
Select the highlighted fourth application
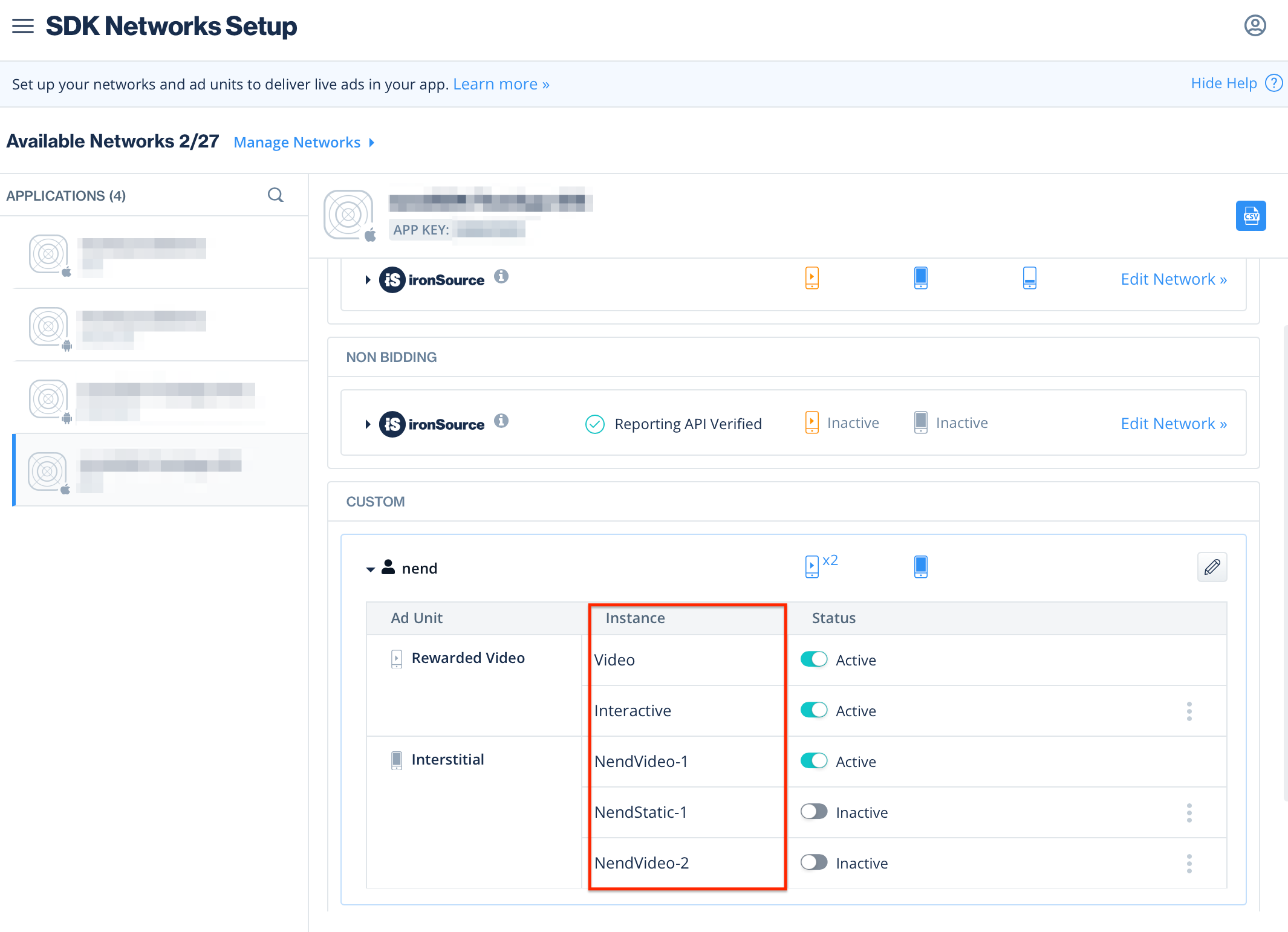coord(160,470)
